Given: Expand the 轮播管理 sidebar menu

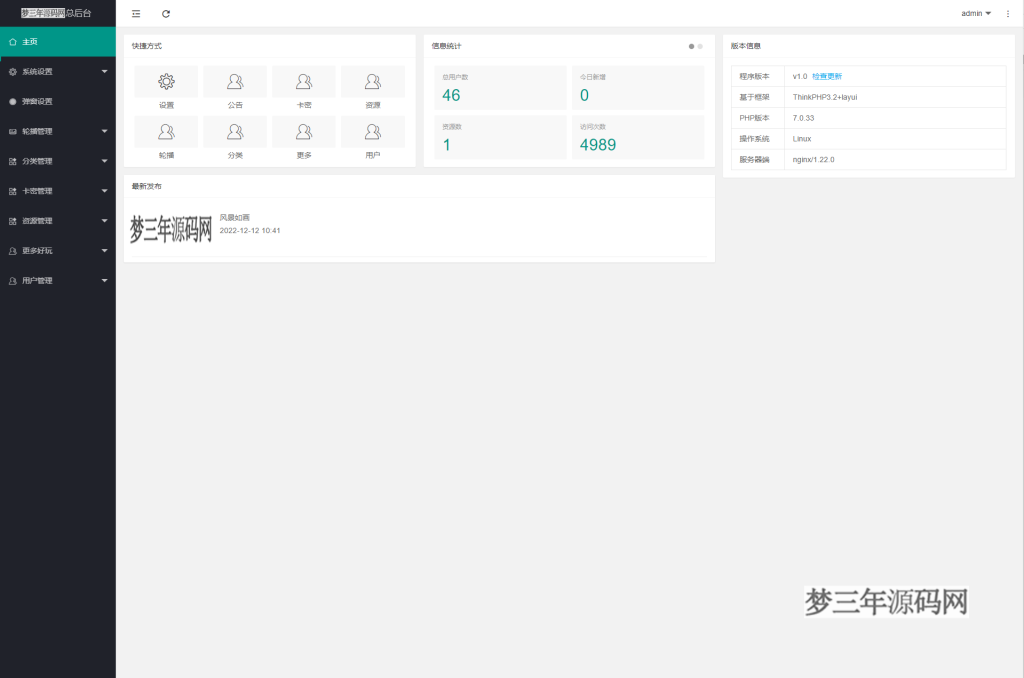Looking at the screenshot, I should 57,131.
